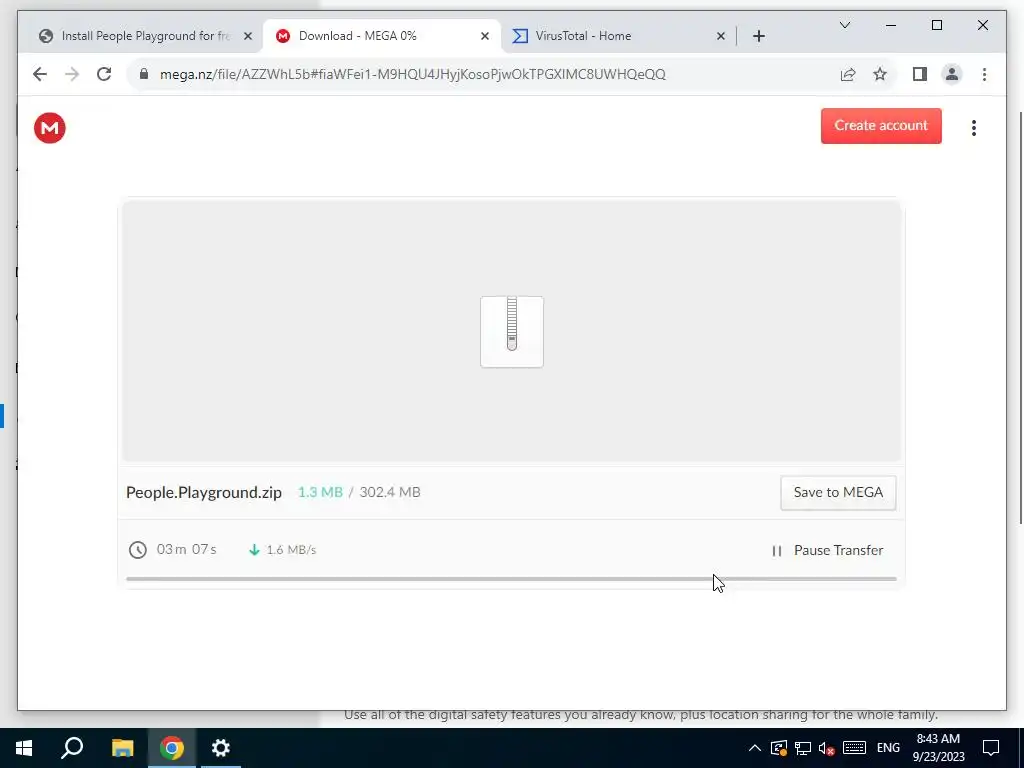
Task: Go back with browser back arrow
Action: tap(40, 74)
